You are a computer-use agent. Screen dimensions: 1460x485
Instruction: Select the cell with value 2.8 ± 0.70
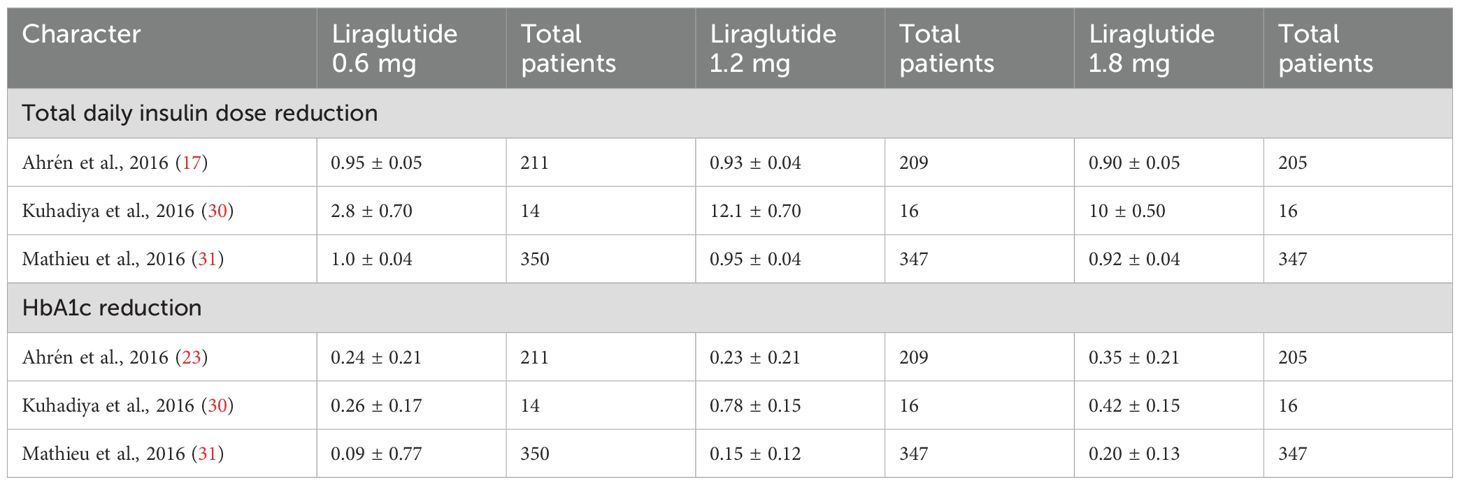point(374,212)
